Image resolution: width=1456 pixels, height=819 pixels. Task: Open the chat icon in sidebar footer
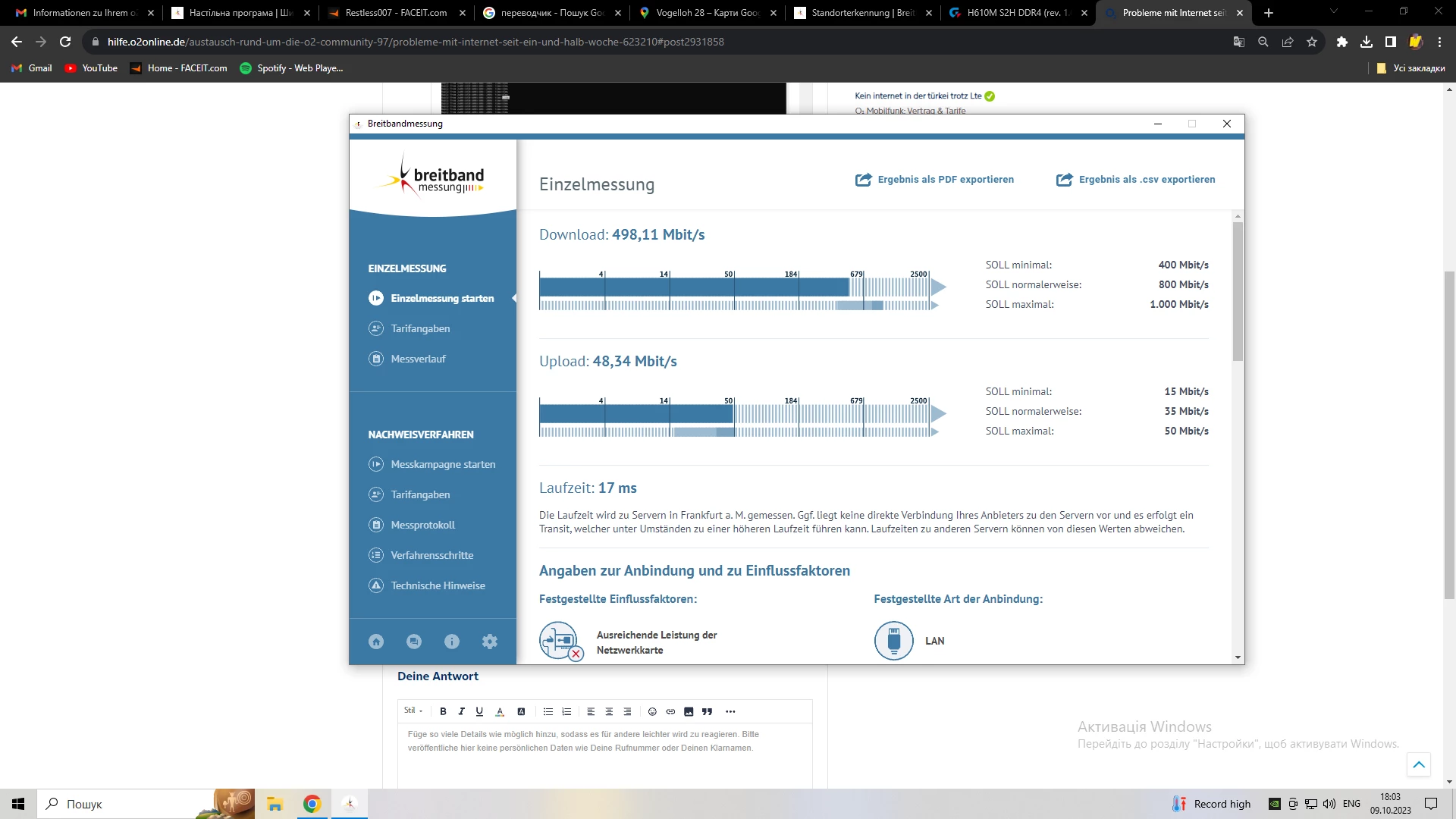coord(414,642)
